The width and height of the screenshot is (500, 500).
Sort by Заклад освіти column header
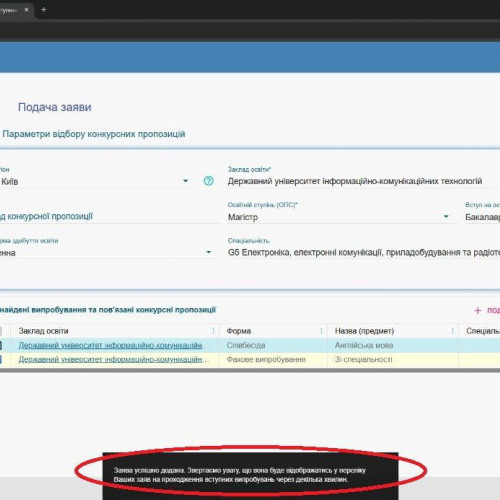[43, 331]
